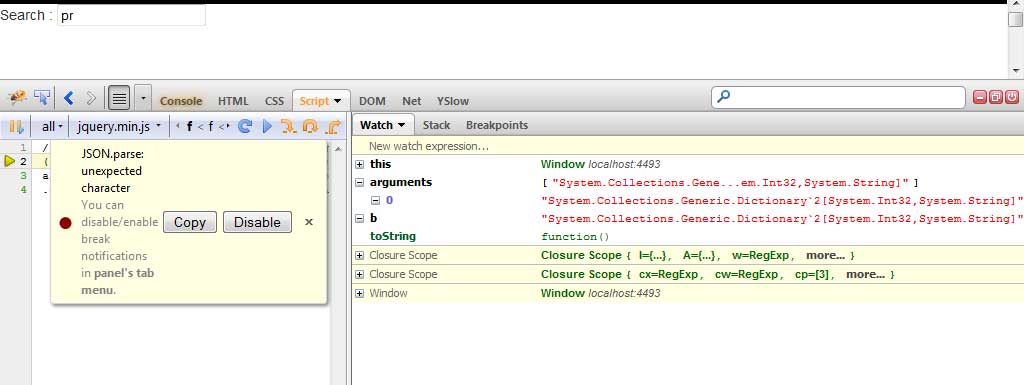Dismiss the notification with the ×
1024x385 pixels.
309,222
